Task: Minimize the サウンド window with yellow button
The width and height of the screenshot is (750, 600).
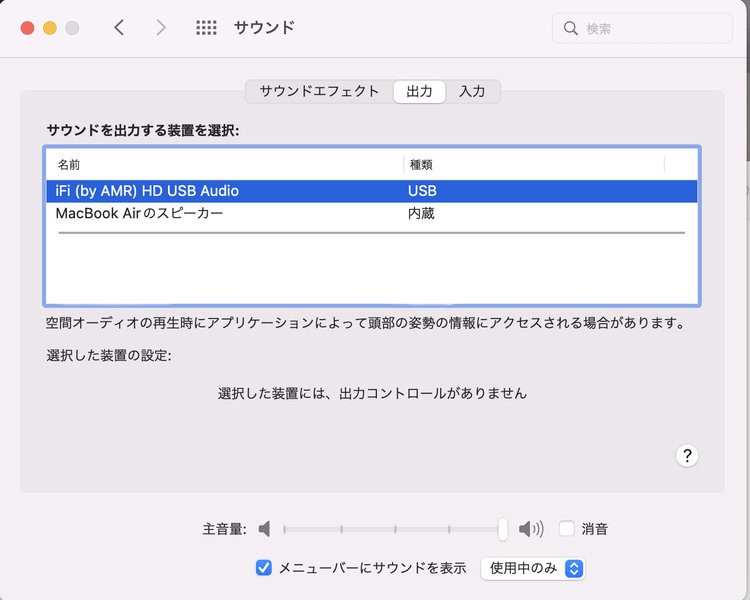Action: 49,28
